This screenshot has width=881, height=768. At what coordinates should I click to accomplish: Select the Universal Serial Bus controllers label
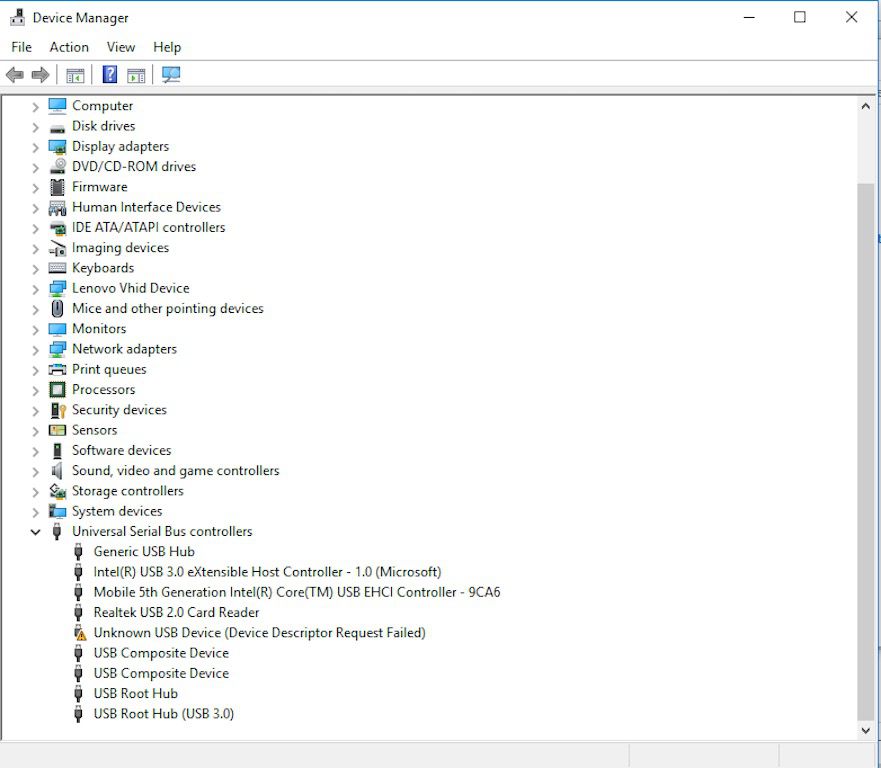pos(162,531)
